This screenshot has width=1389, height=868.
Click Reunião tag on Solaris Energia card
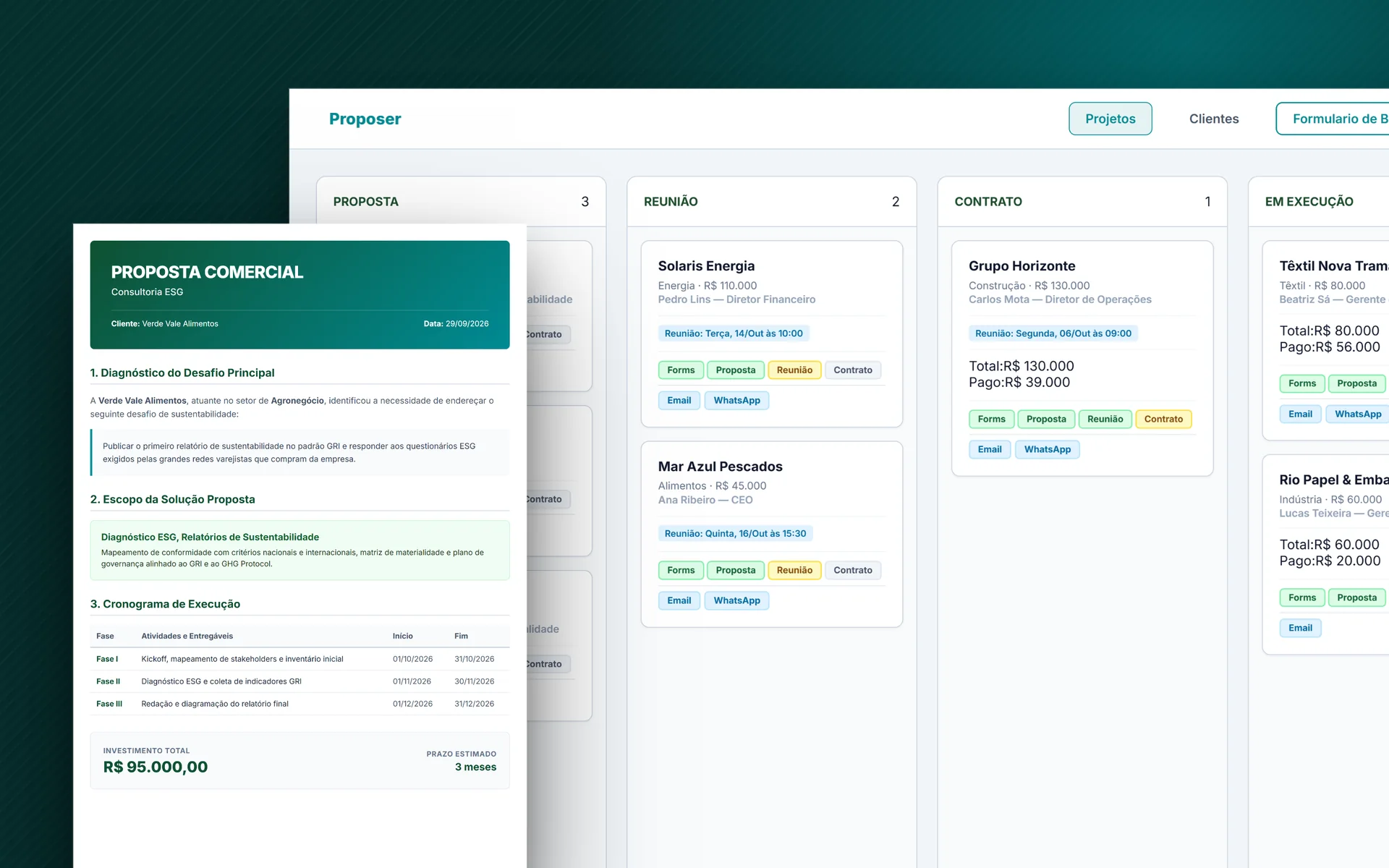(794, 370)
